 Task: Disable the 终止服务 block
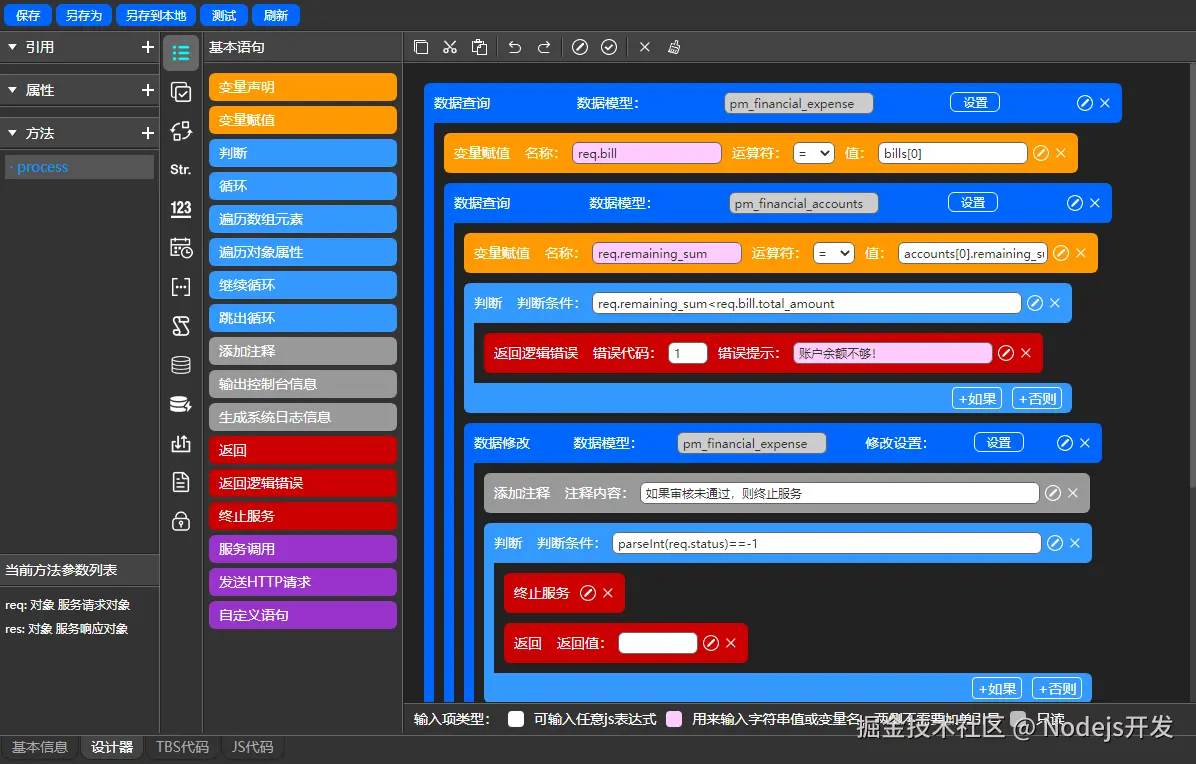pyautogui.click(x=588, y=593)
